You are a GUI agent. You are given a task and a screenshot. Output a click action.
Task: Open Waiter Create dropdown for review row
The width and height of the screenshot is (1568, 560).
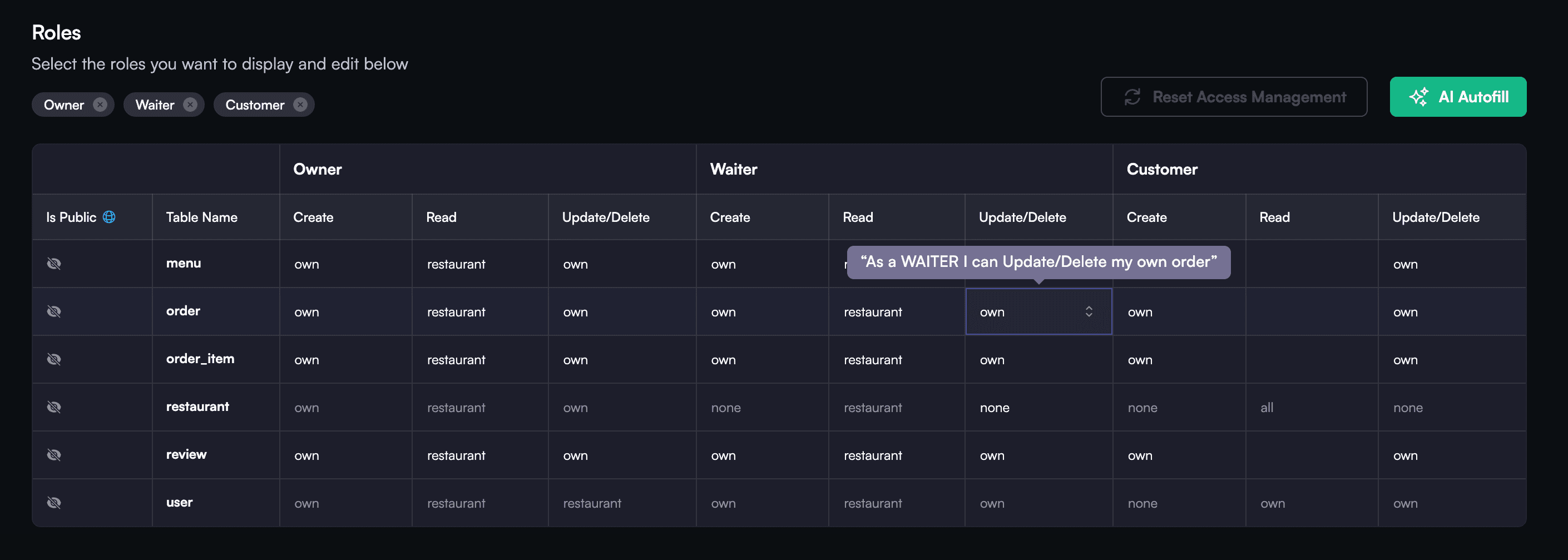pos(763,455)
